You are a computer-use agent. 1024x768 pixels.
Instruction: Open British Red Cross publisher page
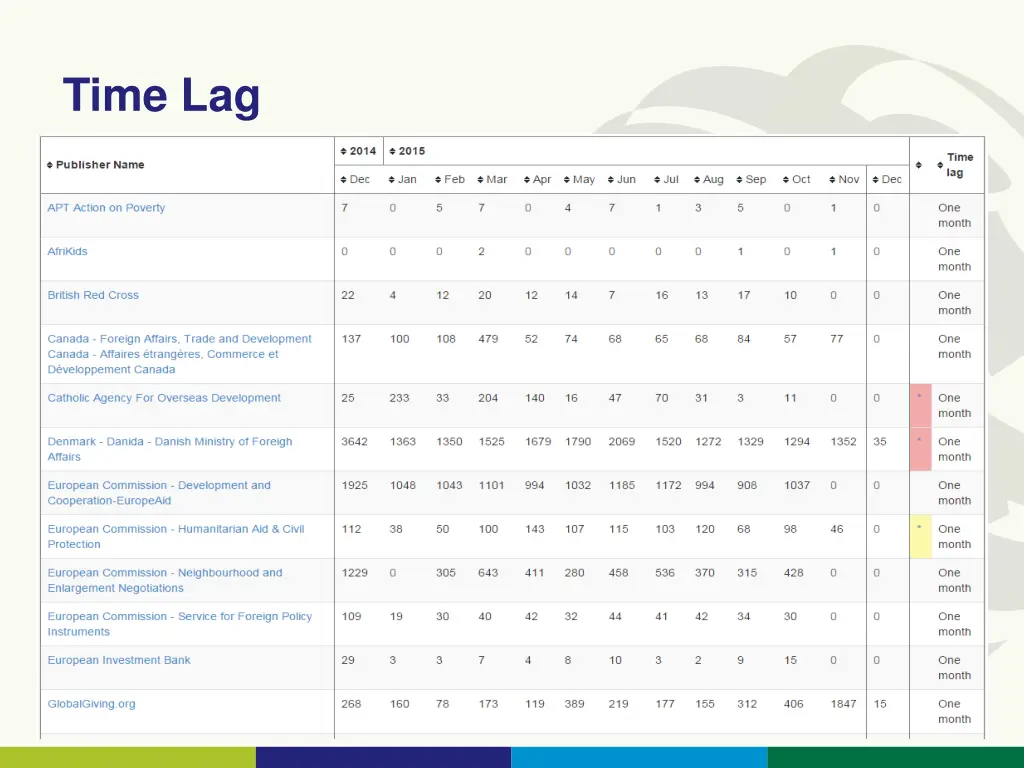[93, 295]
